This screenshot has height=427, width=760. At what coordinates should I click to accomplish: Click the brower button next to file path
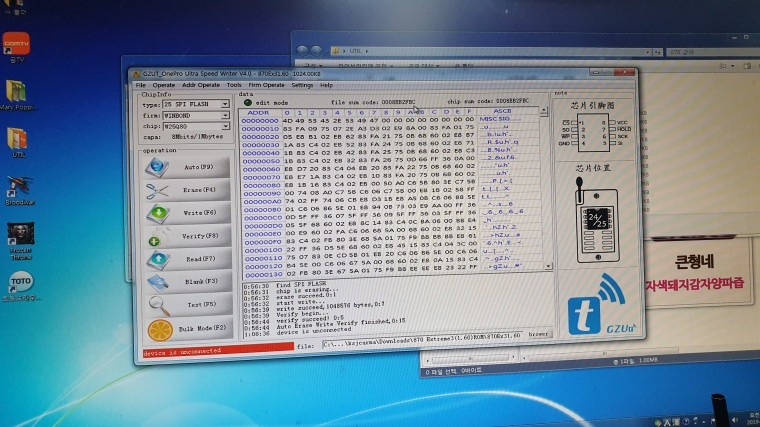[x=538, y=334]
